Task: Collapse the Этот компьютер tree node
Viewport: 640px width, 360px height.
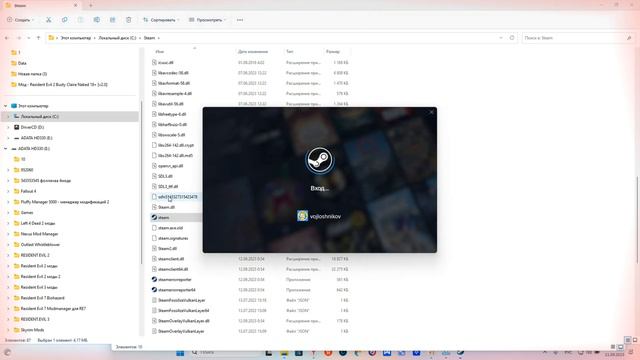Action: [x=6, y=106]
